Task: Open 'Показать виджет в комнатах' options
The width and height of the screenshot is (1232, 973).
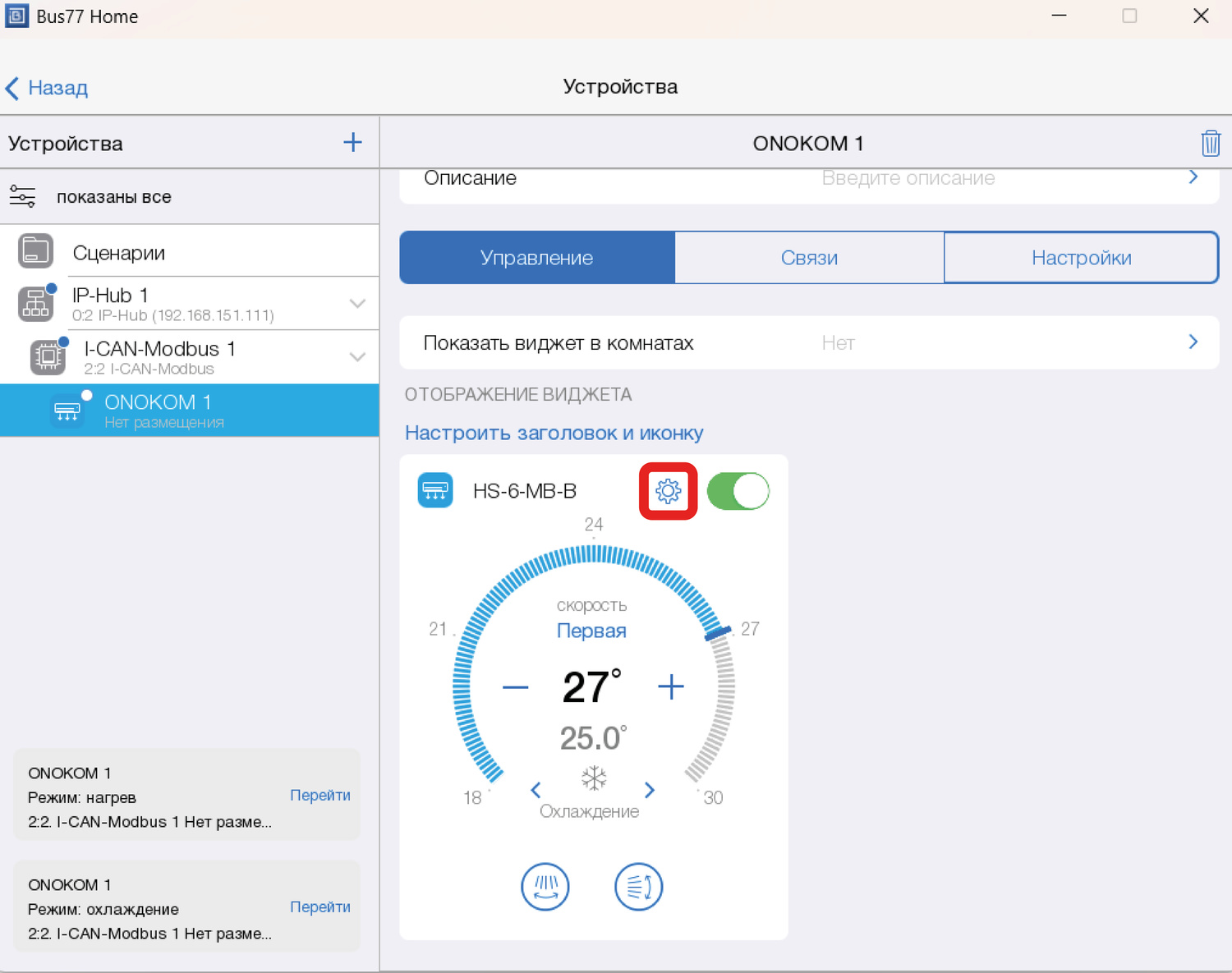Action: tap(808, 343)
